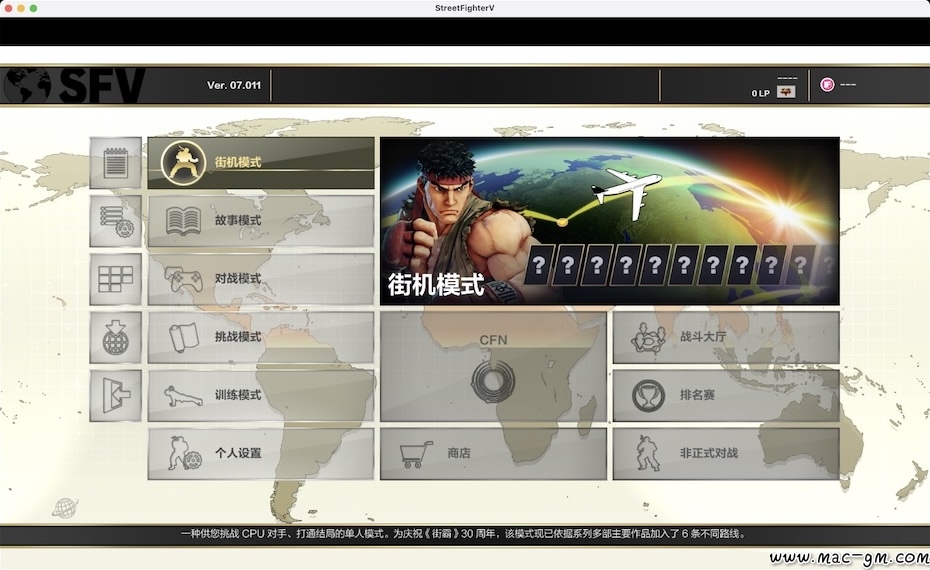930x570 pixels.
Task: Start 排名赛 ranked match
Action: coord(726,396)
